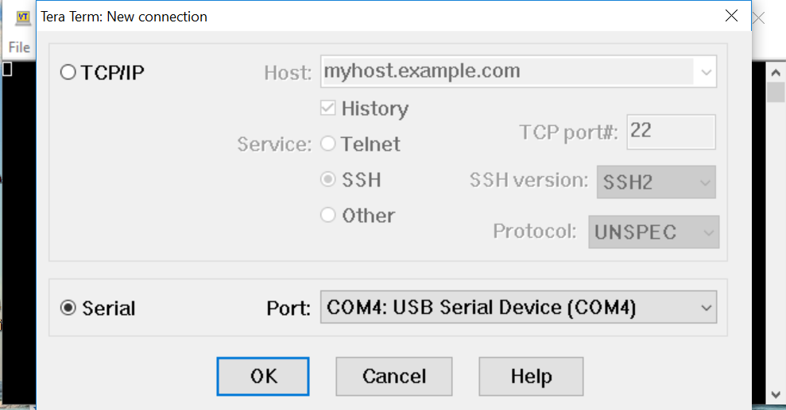Open the SSH version dropdown
This screenshot has height=410, width=786.
click(656, 182)
